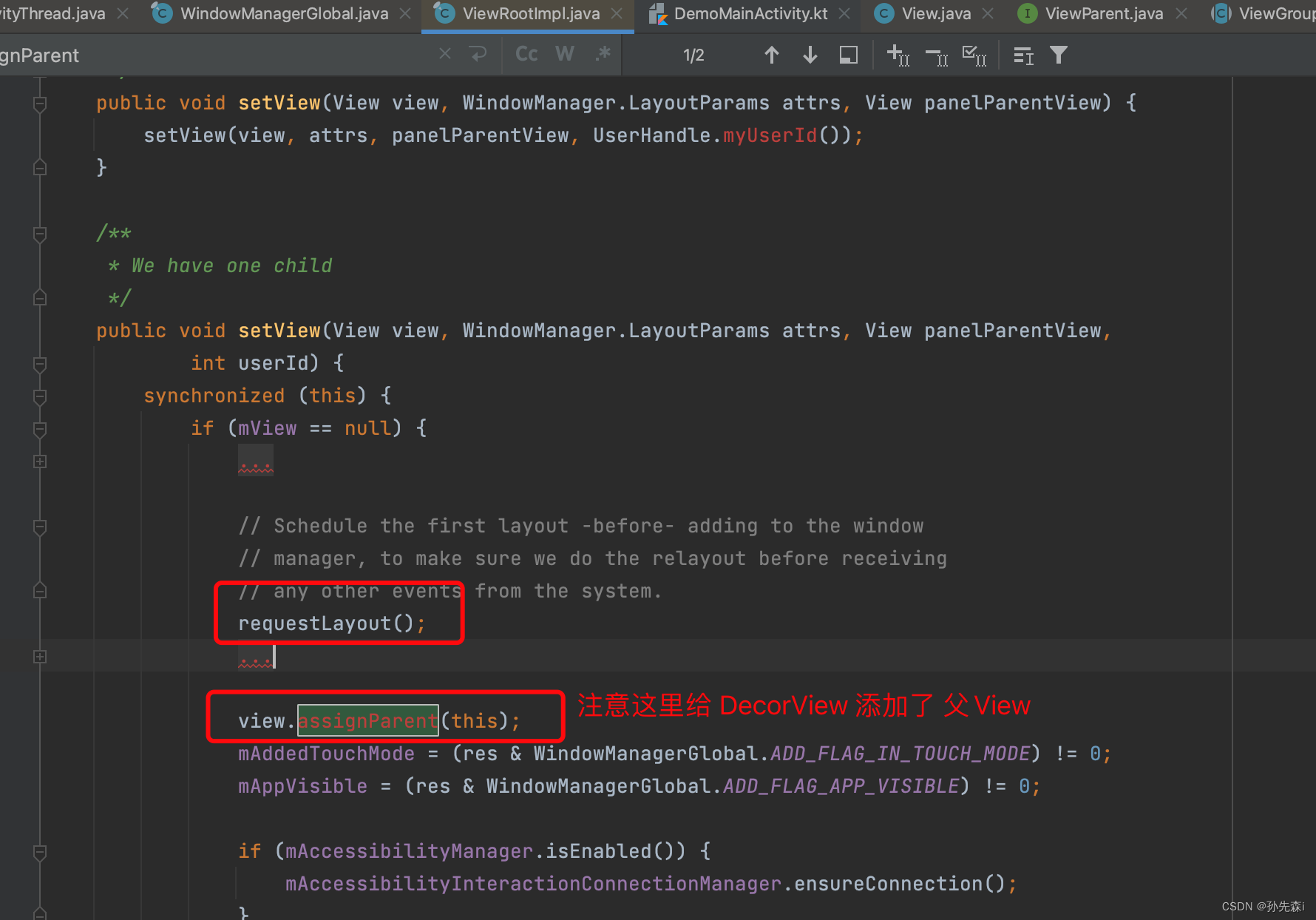
Task: Toggle Words search option
Action: pos(565,54)
